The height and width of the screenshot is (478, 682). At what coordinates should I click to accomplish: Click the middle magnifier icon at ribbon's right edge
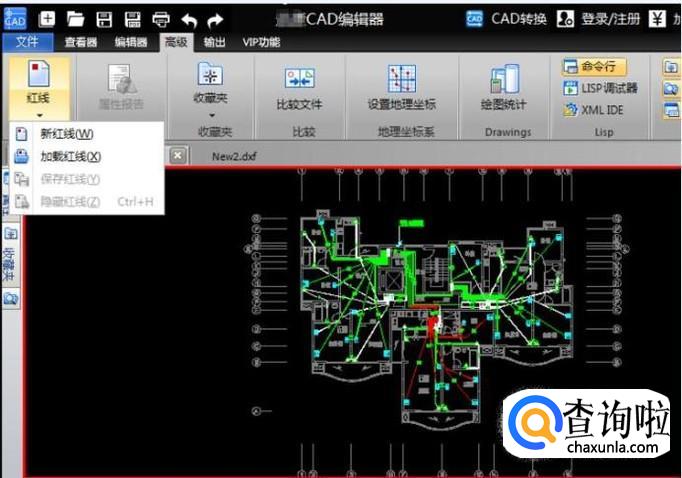[671, 88]
